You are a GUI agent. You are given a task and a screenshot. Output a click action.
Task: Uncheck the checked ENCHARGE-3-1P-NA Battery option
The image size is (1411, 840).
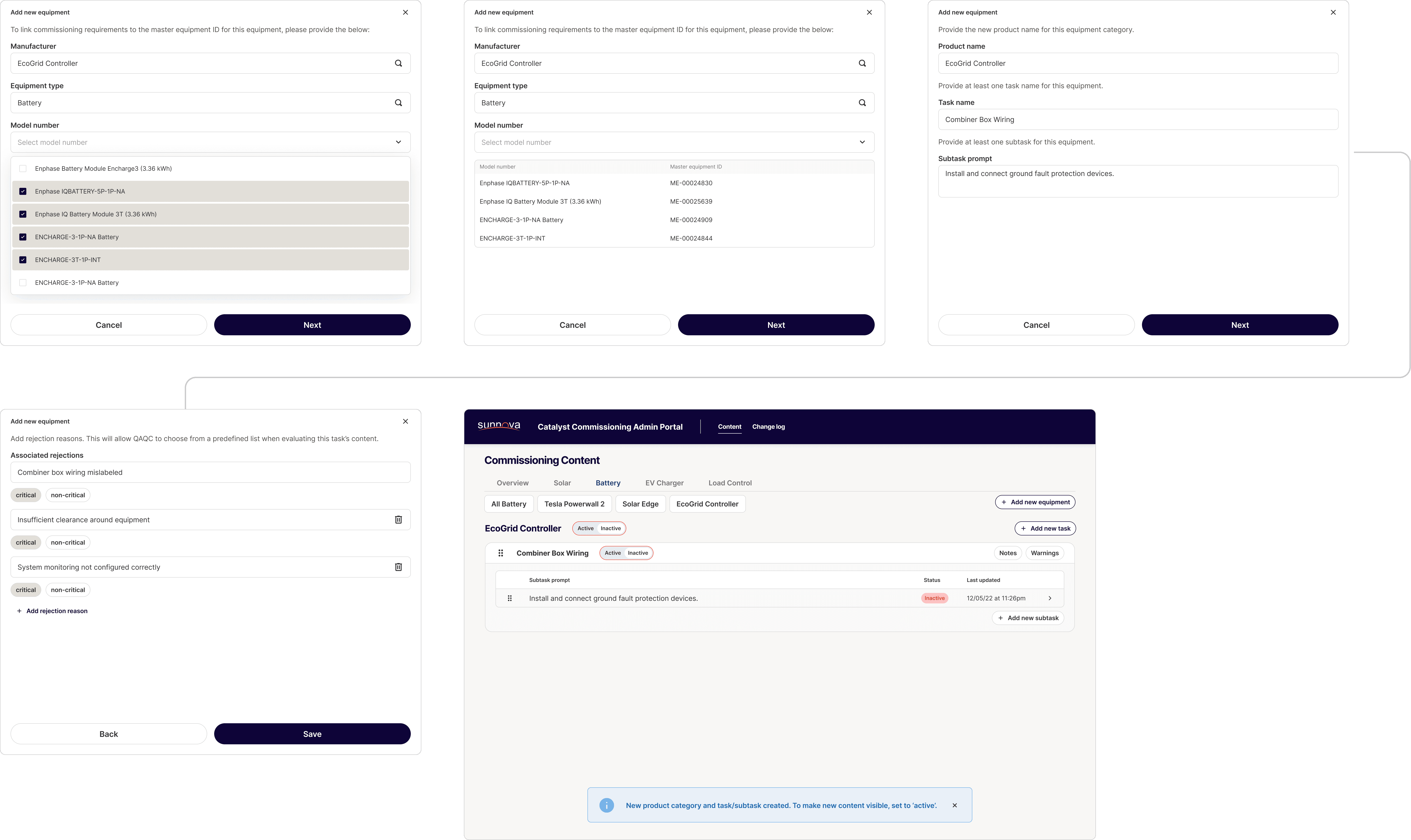coord(23,237)
